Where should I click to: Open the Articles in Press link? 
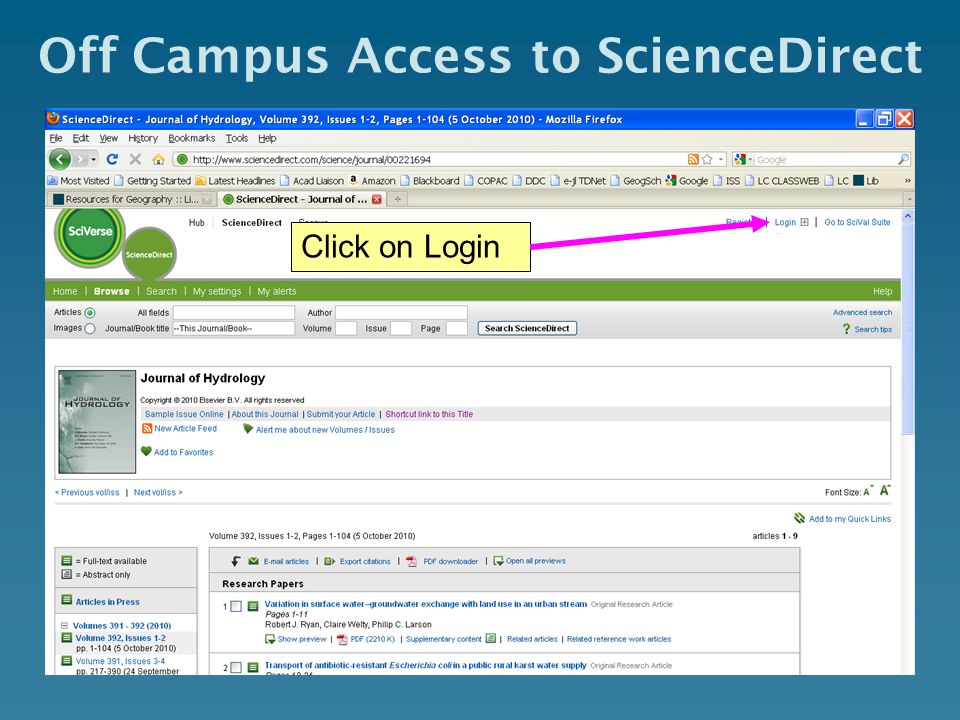click(x=107, y=602)
